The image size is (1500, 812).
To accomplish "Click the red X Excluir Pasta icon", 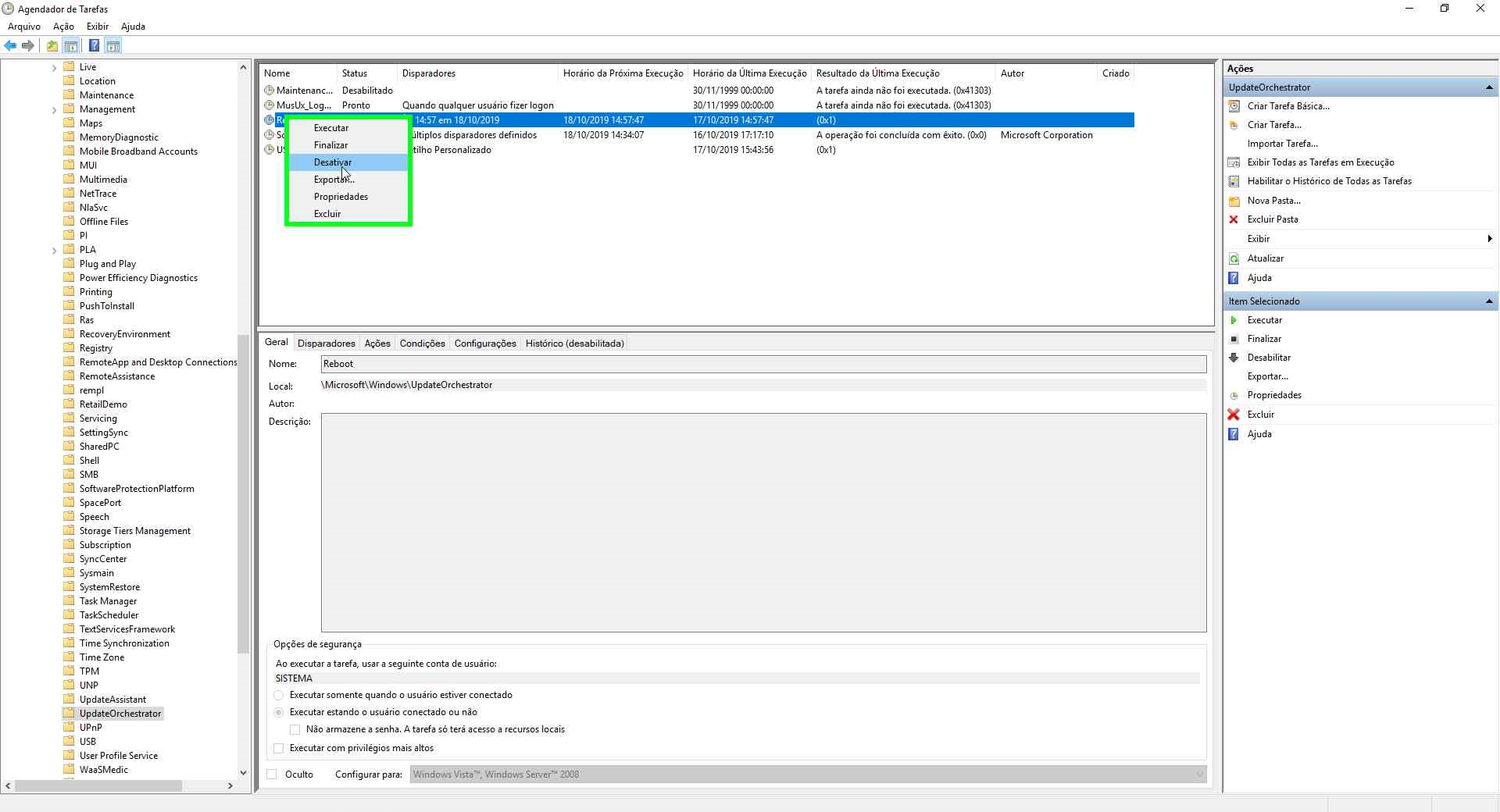I will click(x=1234, y=219).
